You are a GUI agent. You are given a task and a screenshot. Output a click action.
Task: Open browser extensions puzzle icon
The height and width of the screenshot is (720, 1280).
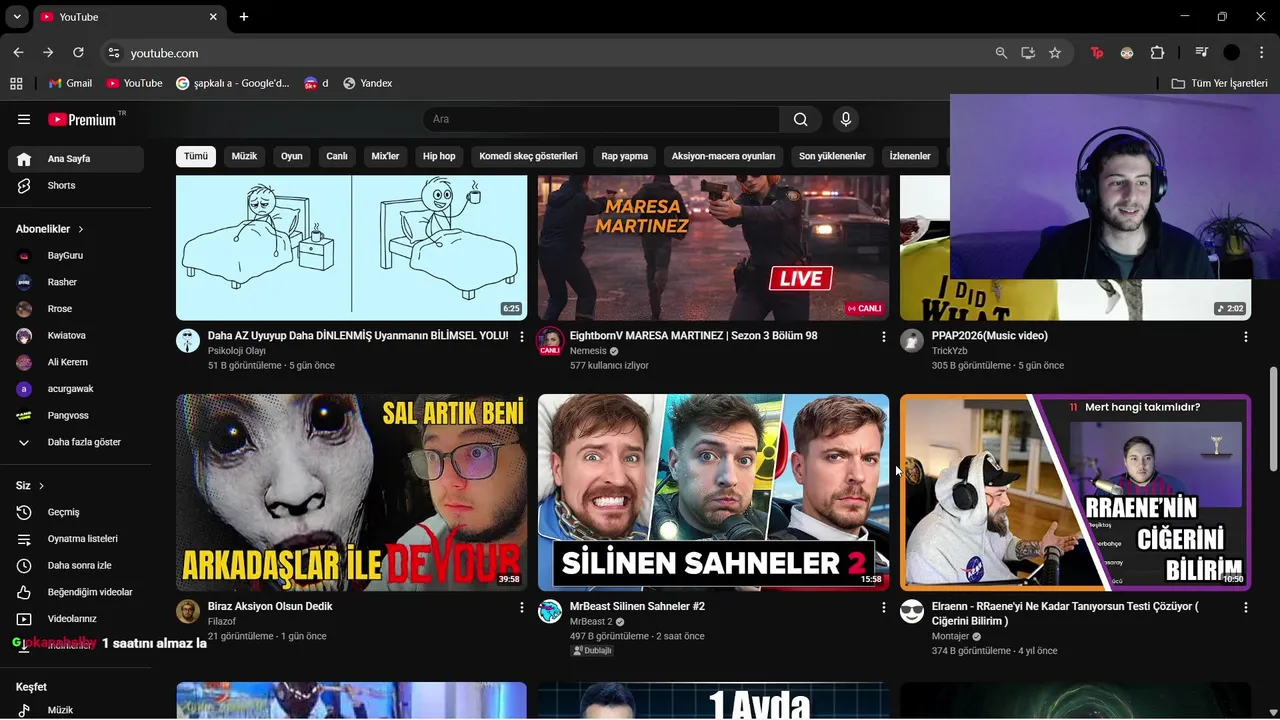[1158, 53]
